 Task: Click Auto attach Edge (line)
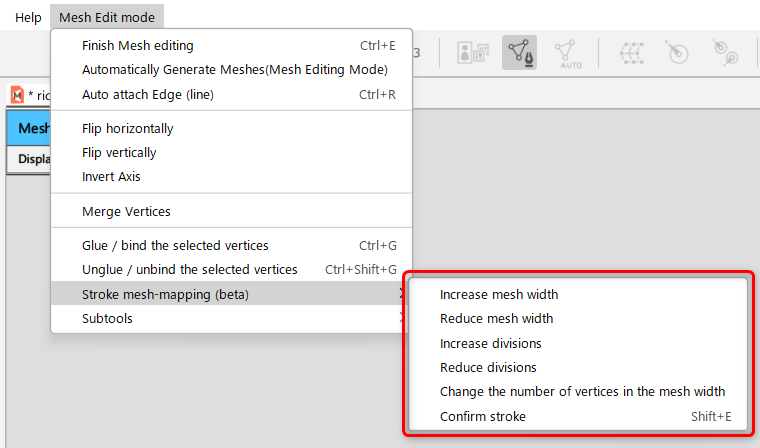click(148, 95)
